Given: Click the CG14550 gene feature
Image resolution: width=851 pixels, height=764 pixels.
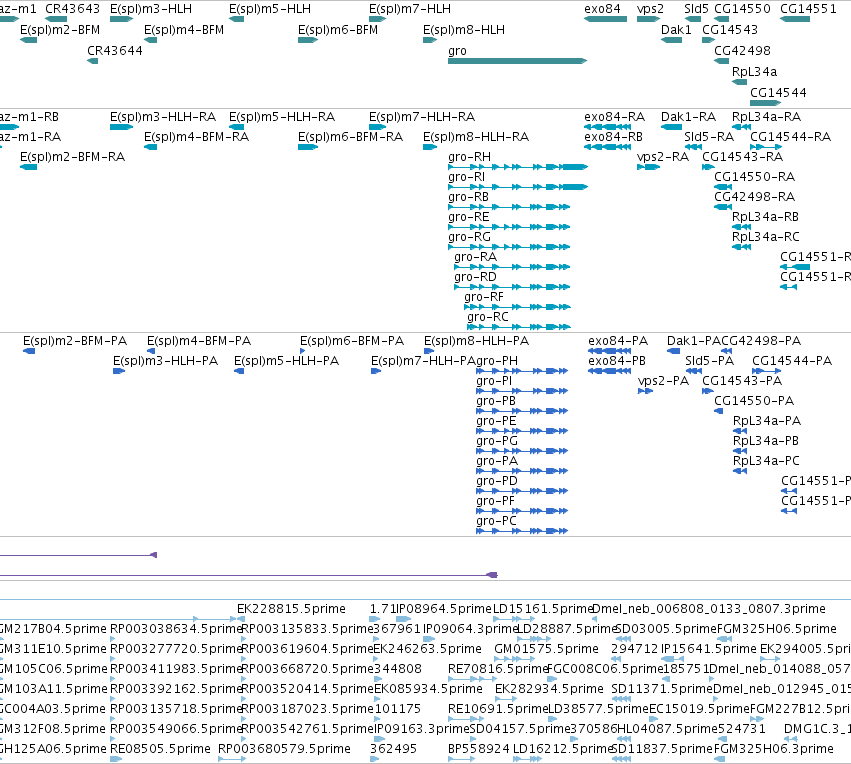Looking at the screenshot, I should click(723, 19).
